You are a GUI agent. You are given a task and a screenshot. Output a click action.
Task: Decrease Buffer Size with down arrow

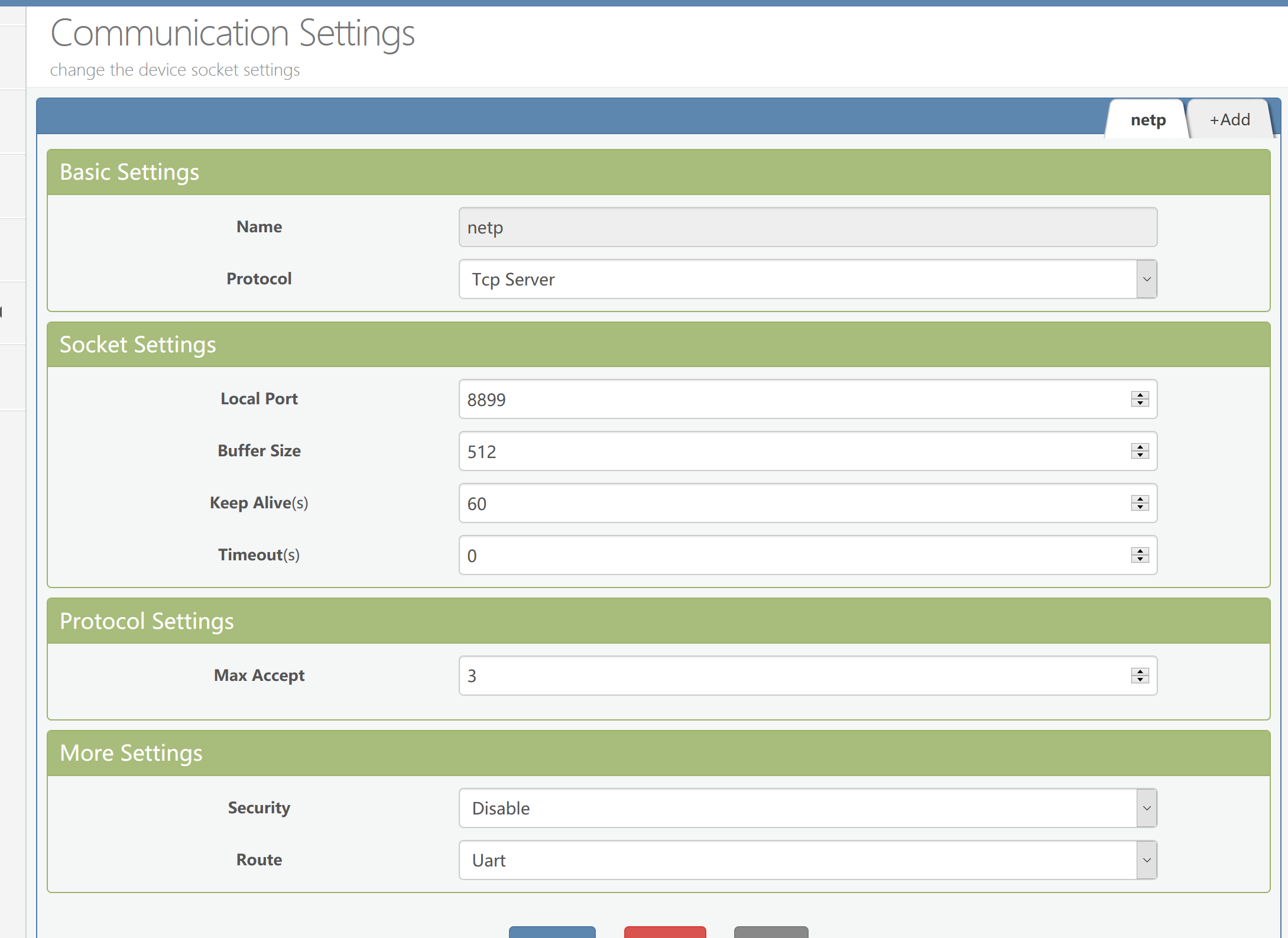pos(1140,455)
